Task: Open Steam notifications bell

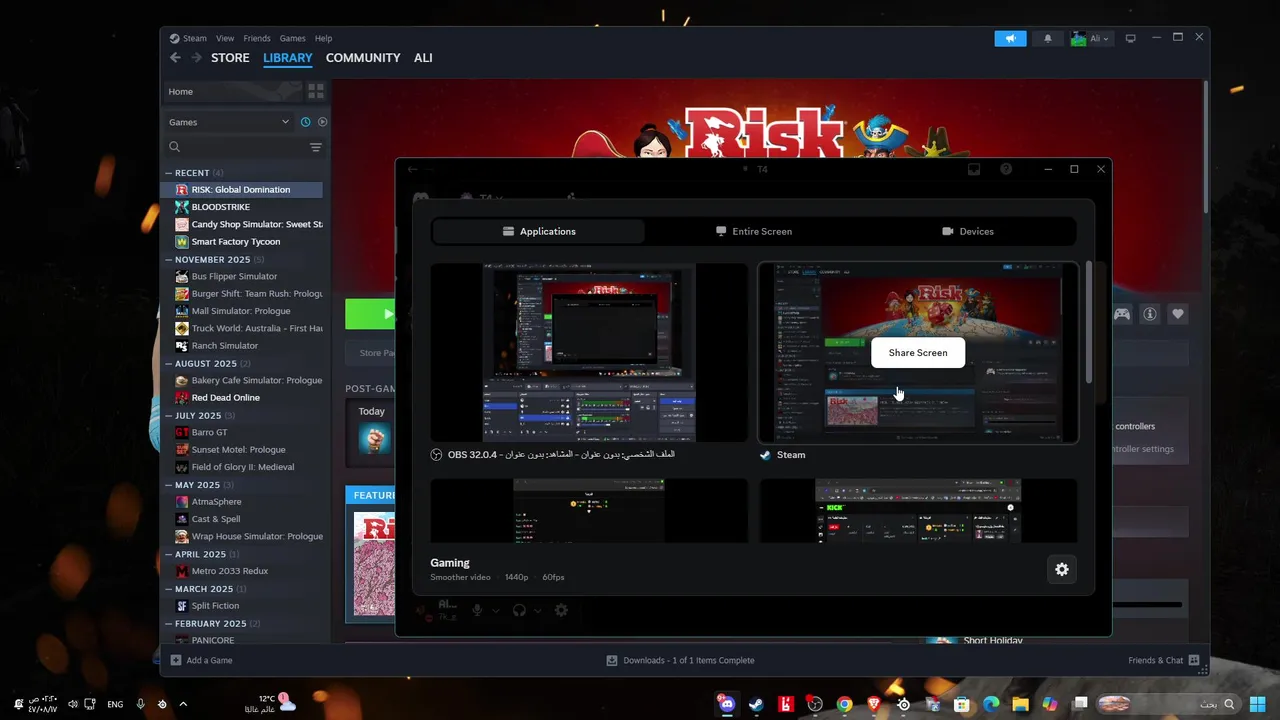Action: pyautogui.click(x=1048, y=38)
